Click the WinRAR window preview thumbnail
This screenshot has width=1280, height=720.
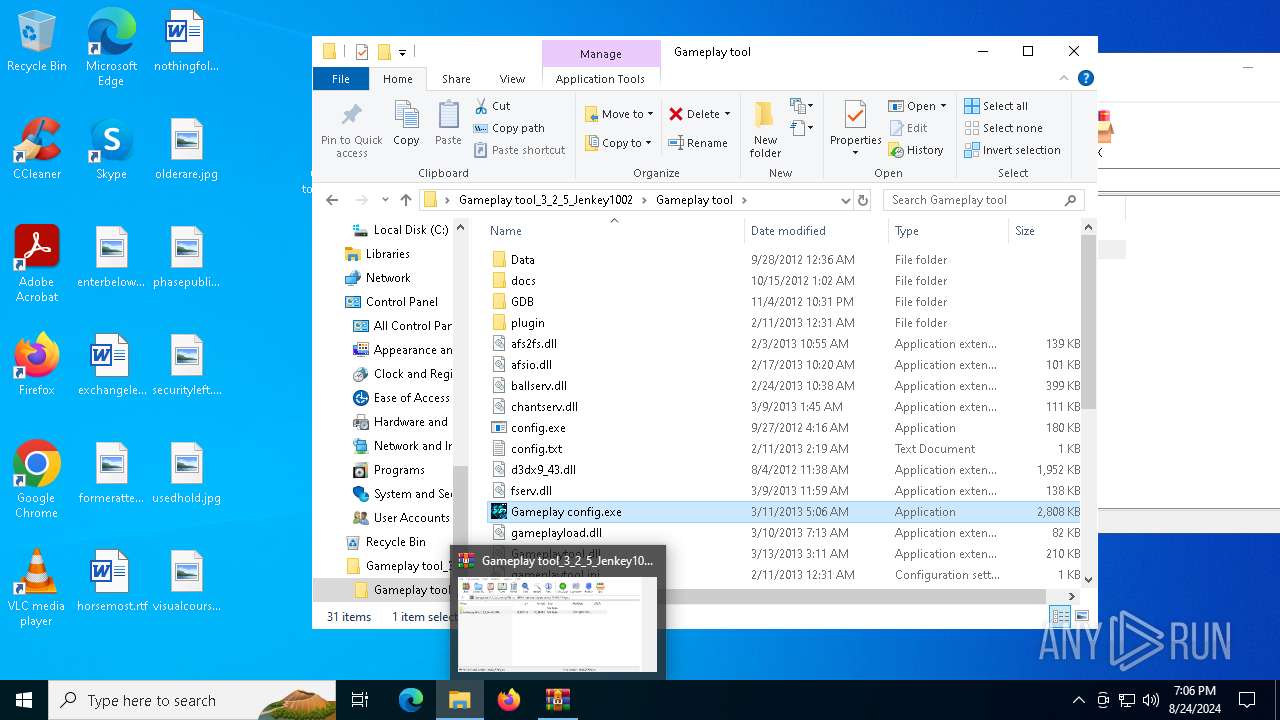click(x=557, y=624)
